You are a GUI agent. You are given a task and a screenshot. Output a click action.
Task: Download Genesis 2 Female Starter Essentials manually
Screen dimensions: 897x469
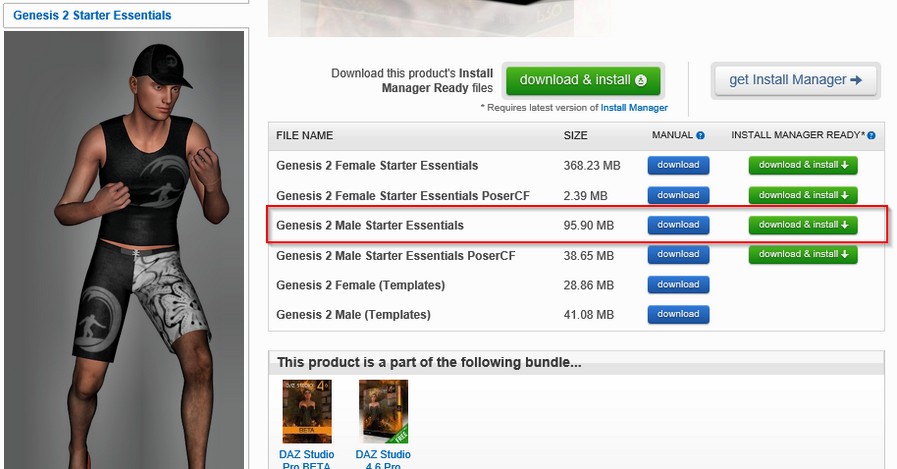[678, 165]
